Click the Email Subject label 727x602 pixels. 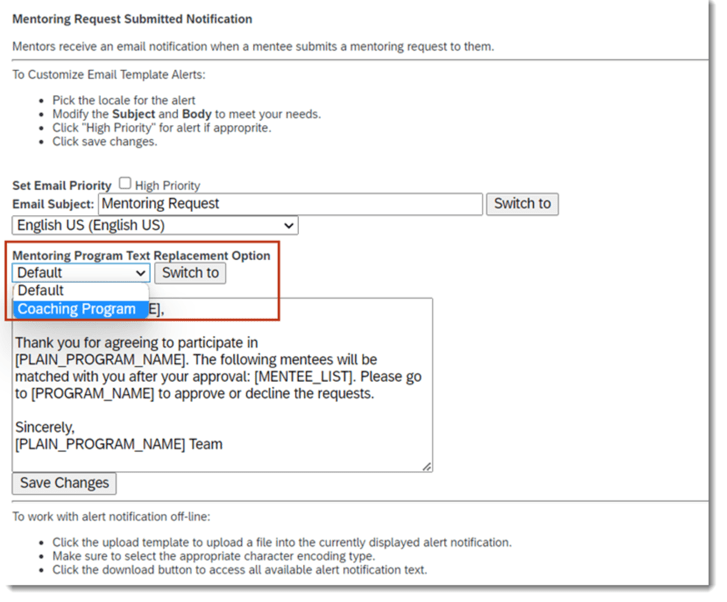[x=52, y=204]
